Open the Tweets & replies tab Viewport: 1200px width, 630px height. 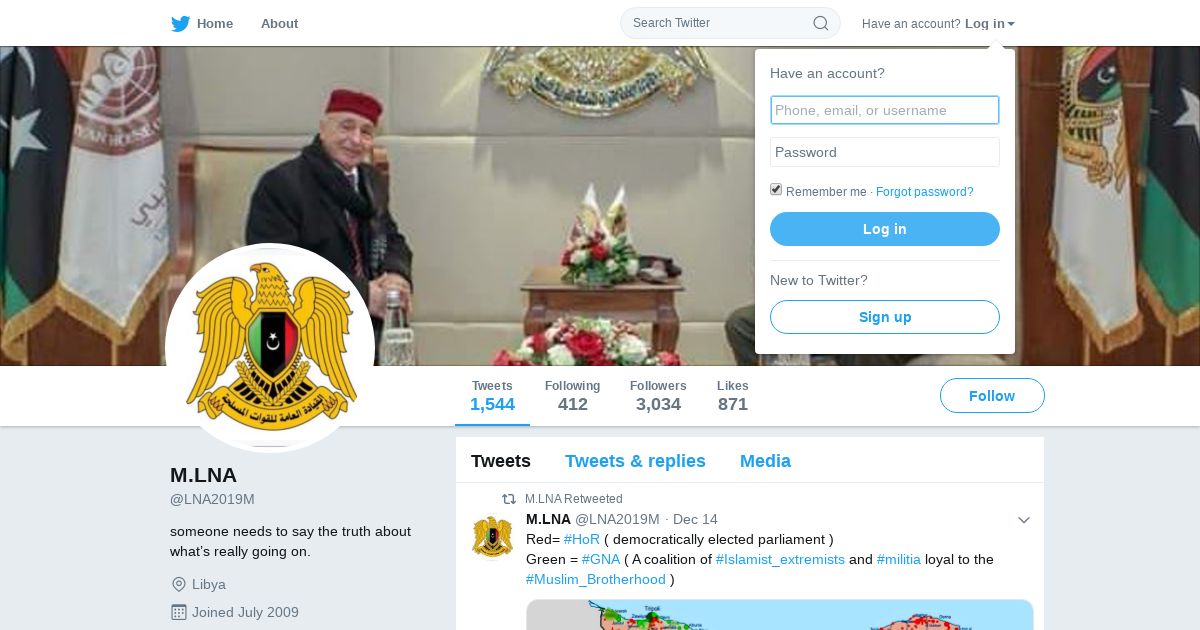(x=635, y=461)
